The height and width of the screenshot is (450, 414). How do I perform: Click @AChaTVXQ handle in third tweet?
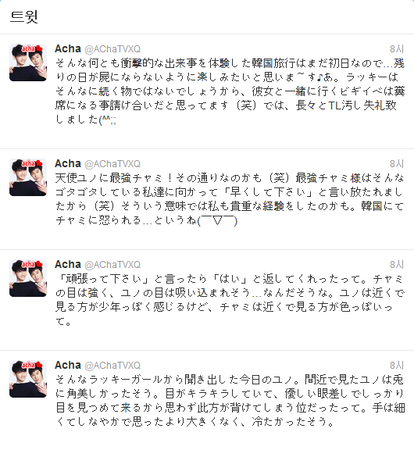click(113, 265)
